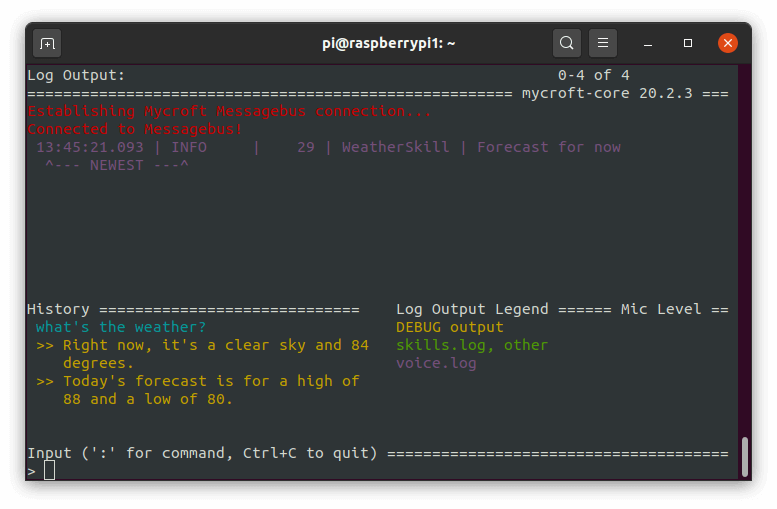Click the 'degrees.' continuation line
Image resolution: width=777 pixels, height=509 pixels.
pyautogui.click(x=98, y=363)
